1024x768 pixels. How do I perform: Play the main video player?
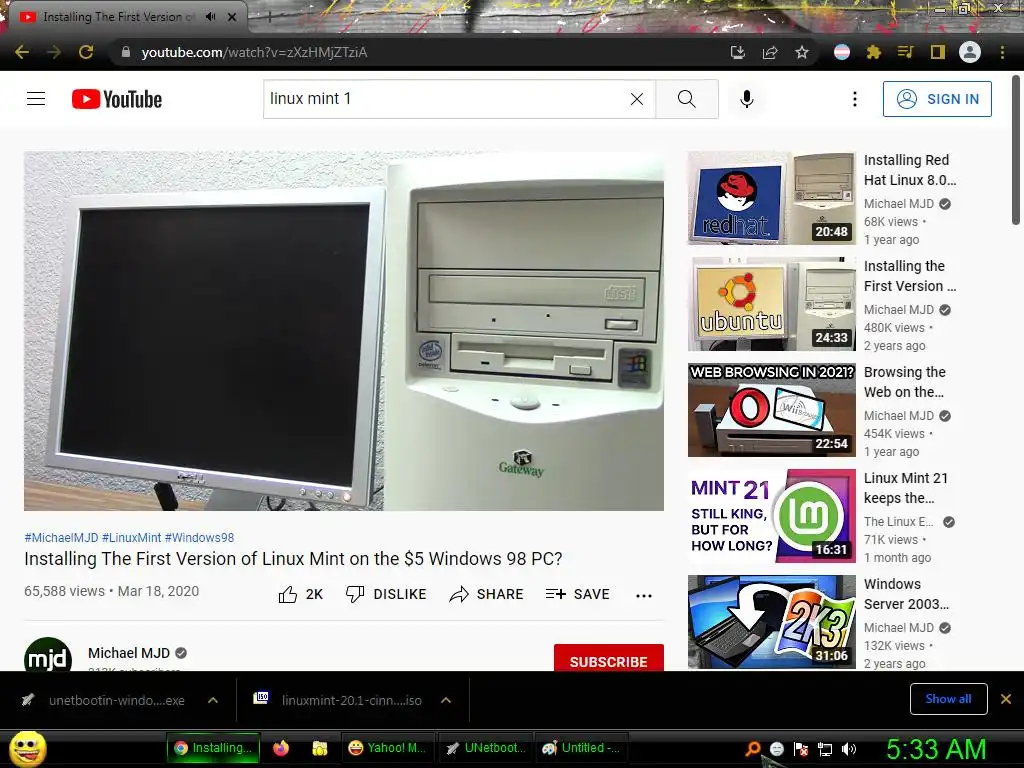[344, 331]
